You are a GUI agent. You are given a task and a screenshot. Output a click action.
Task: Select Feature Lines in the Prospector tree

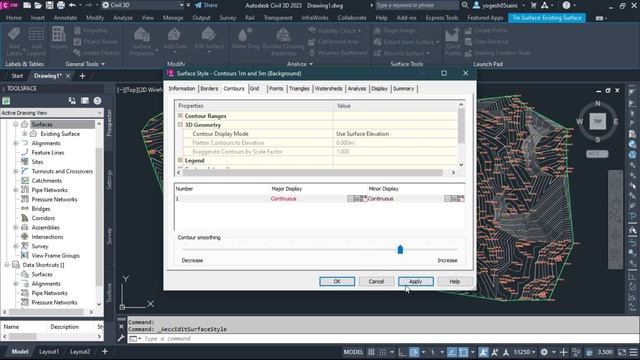tap(48, 153)
